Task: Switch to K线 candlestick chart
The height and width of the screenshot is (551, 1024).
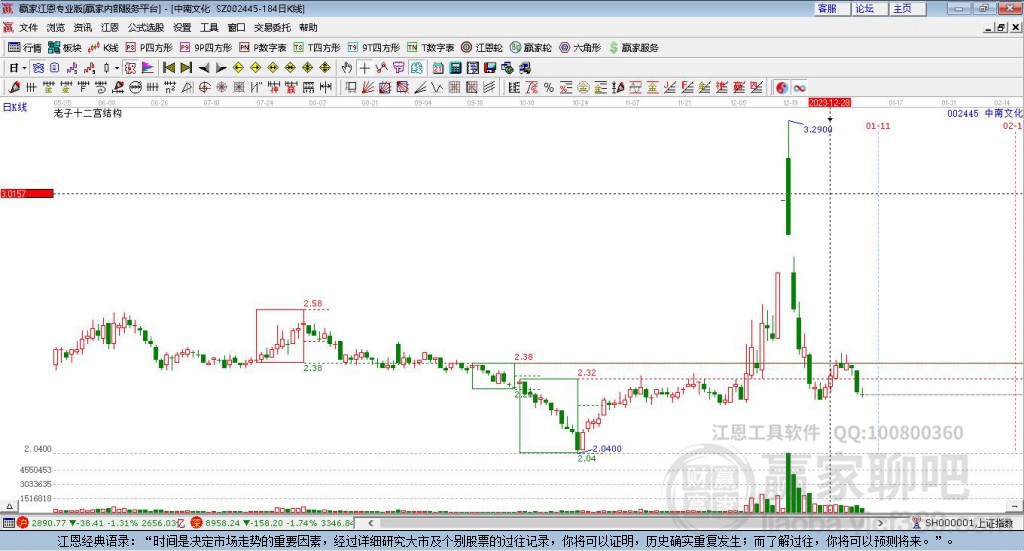Action: 103,48
